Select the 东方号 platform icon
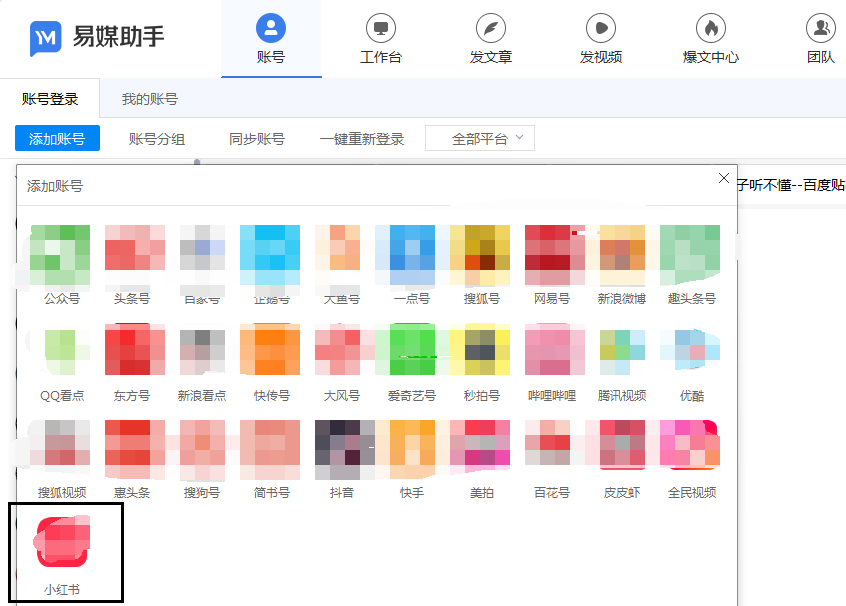846x606 pixels. [x=135, y=349]
